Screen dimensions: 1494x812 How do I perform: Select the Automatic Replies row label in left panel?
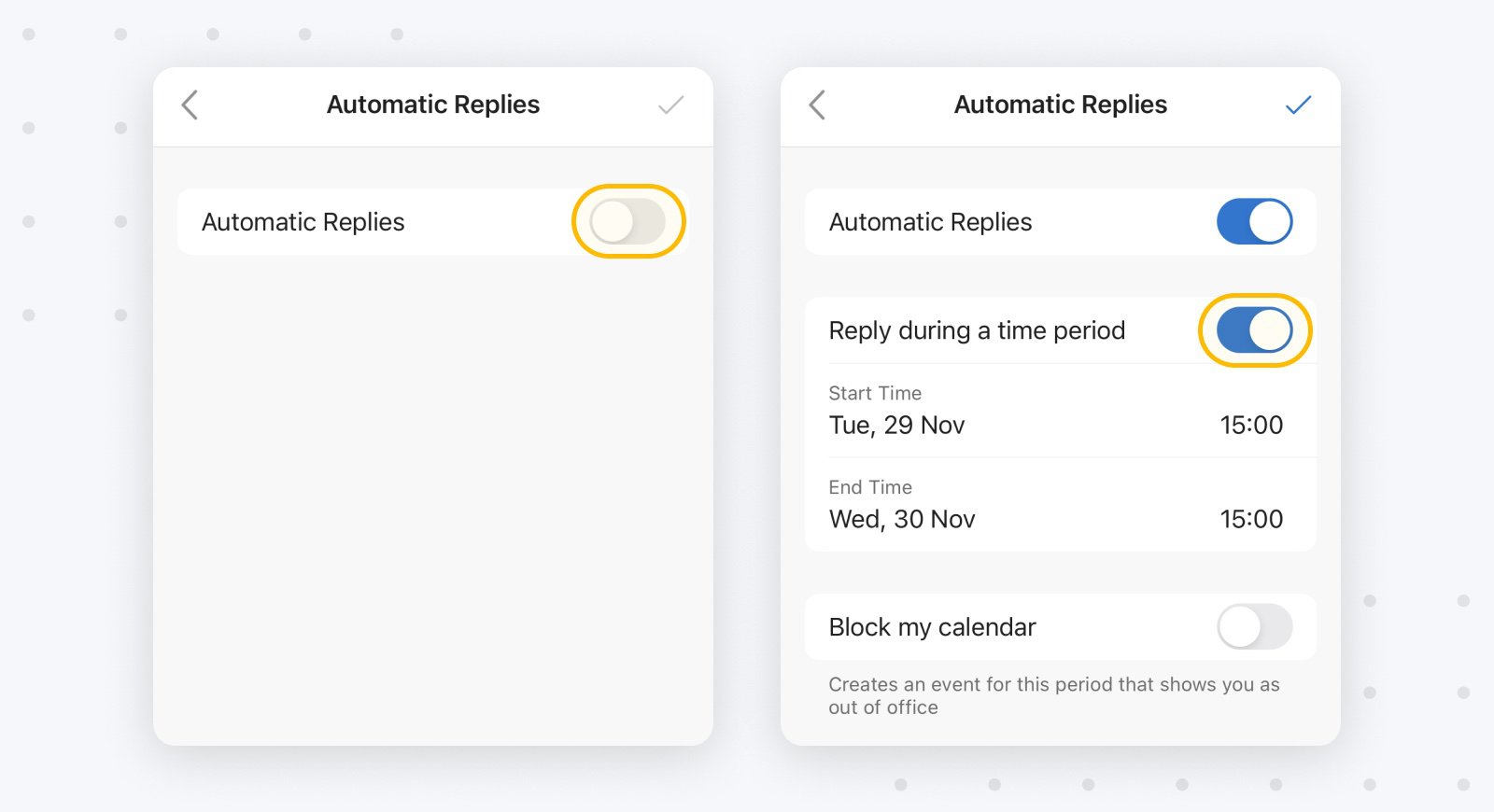tap(303, 222)
